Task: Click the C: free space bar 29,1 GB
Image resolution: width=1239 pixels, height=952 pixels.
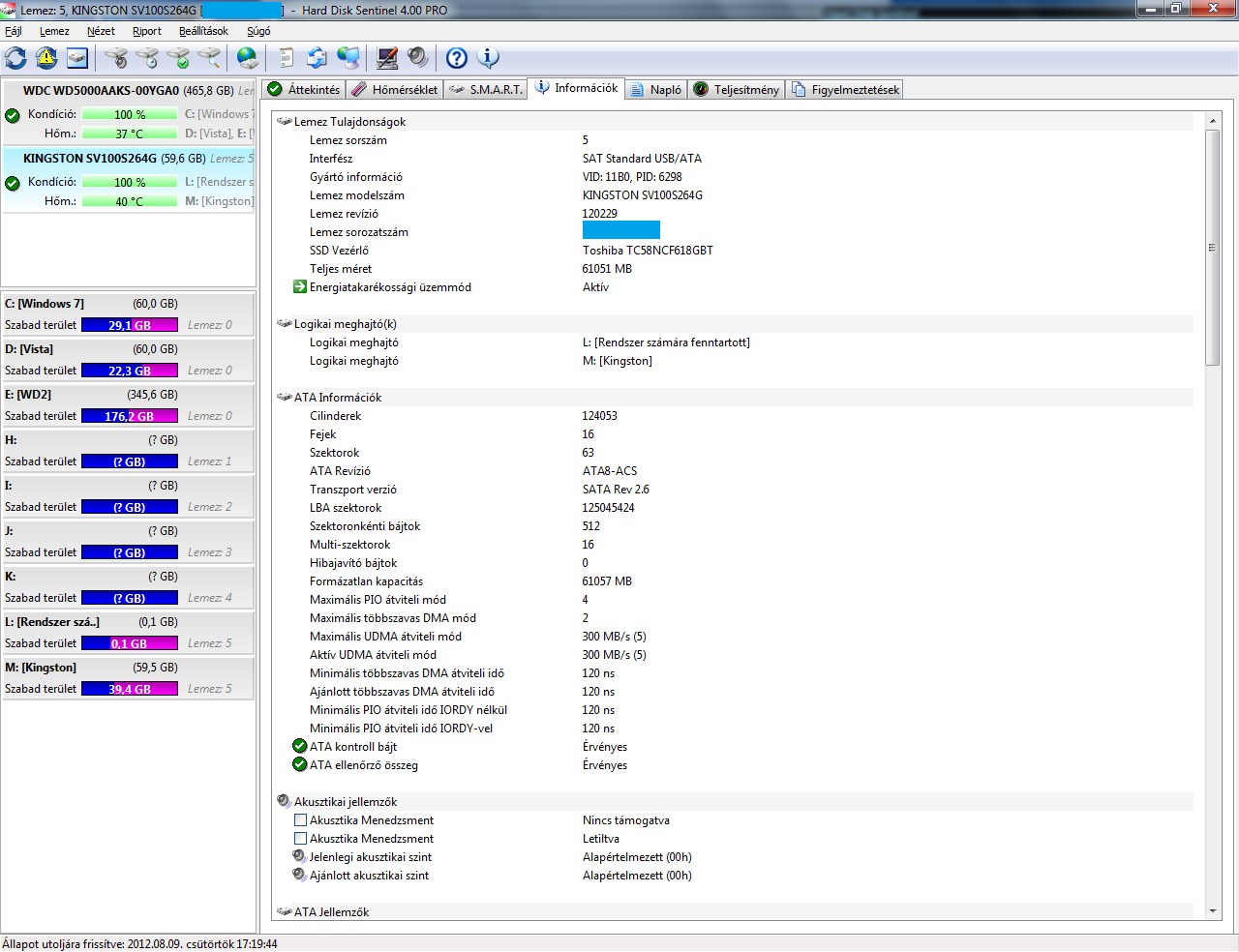Action: pyautogui.click(x=130, y=325)
